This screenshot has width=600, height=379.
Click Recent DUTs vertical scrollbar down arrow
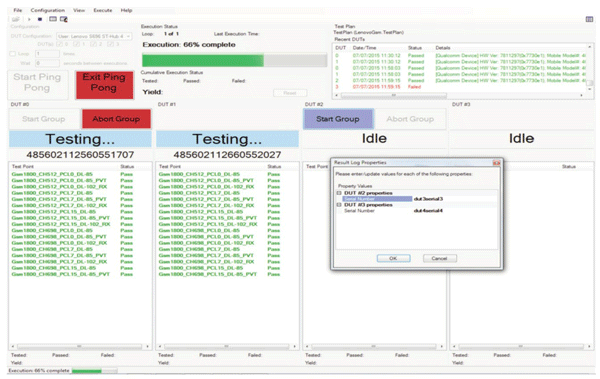coord(590,89)
